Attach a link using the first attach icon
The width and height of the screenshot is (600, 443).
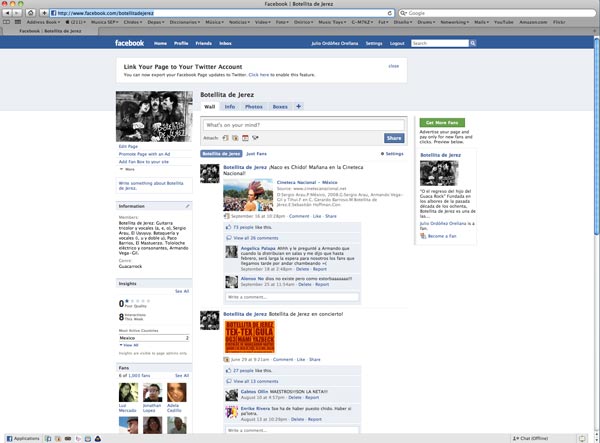(225, 138)
